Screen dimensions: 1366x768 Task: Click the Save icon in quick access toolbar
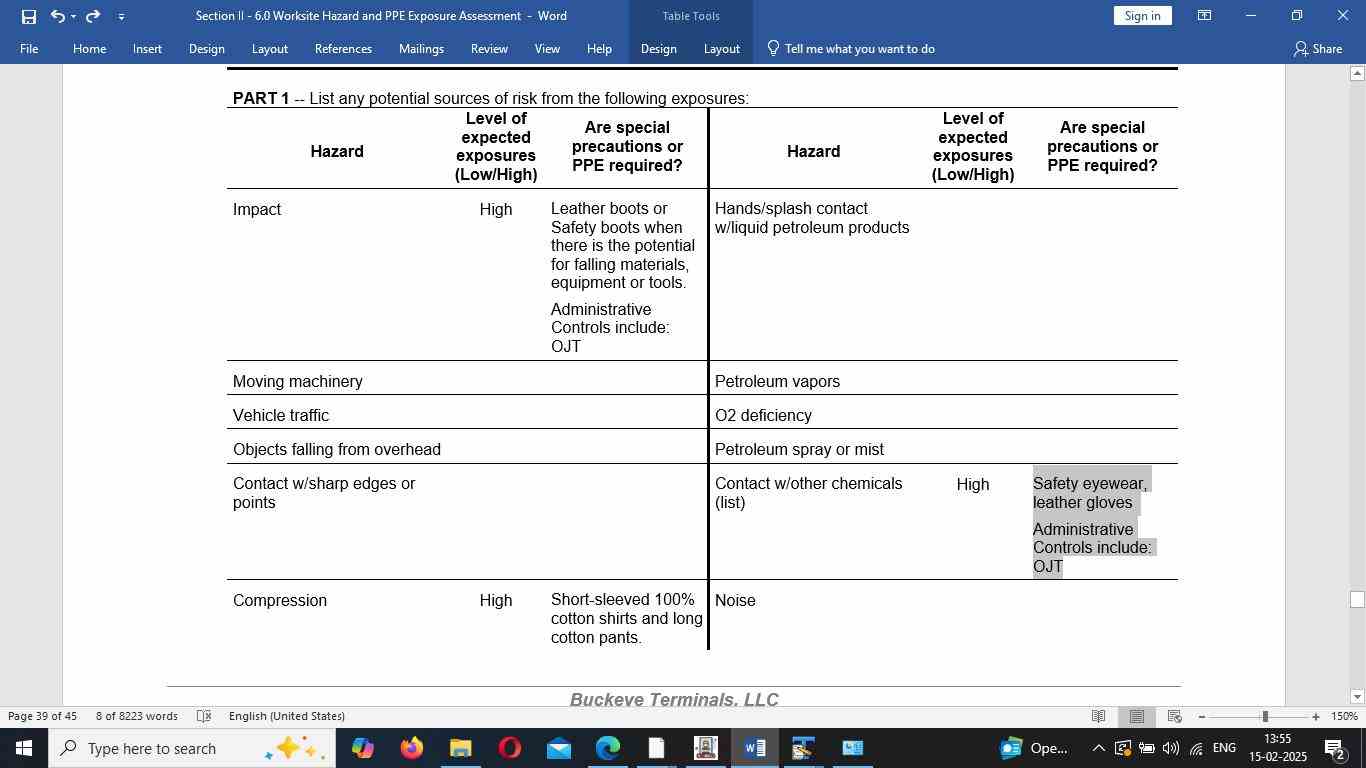(x=29, y=16)
